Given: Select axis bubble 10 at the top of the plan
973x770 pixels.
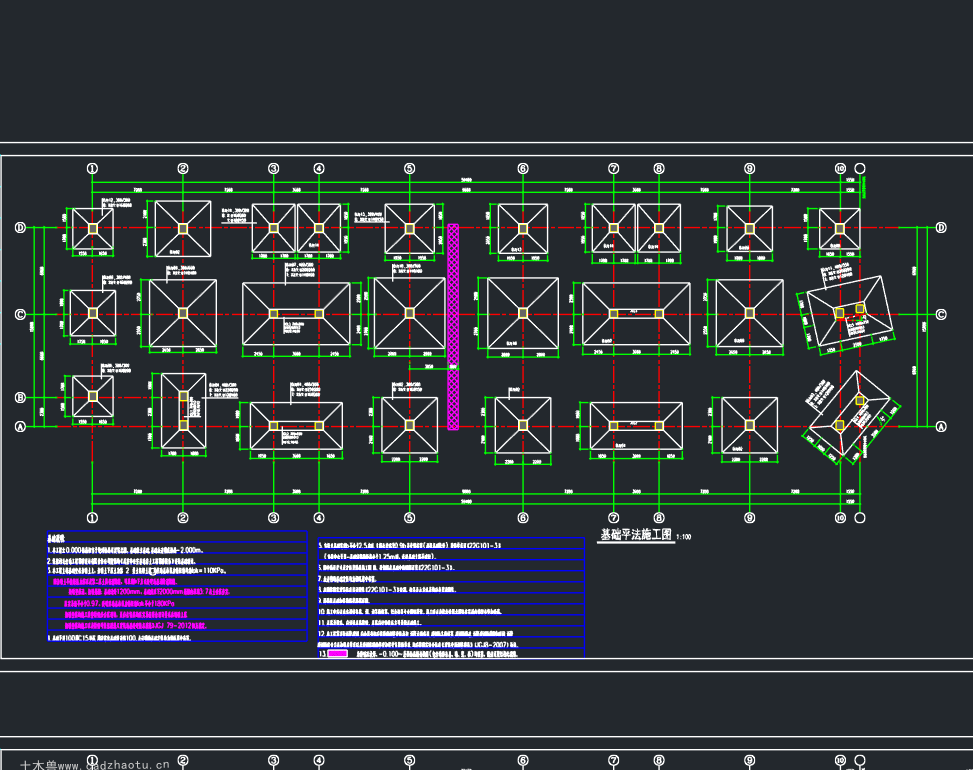Looking at the screenshot, I should click(x=840, y=168).
